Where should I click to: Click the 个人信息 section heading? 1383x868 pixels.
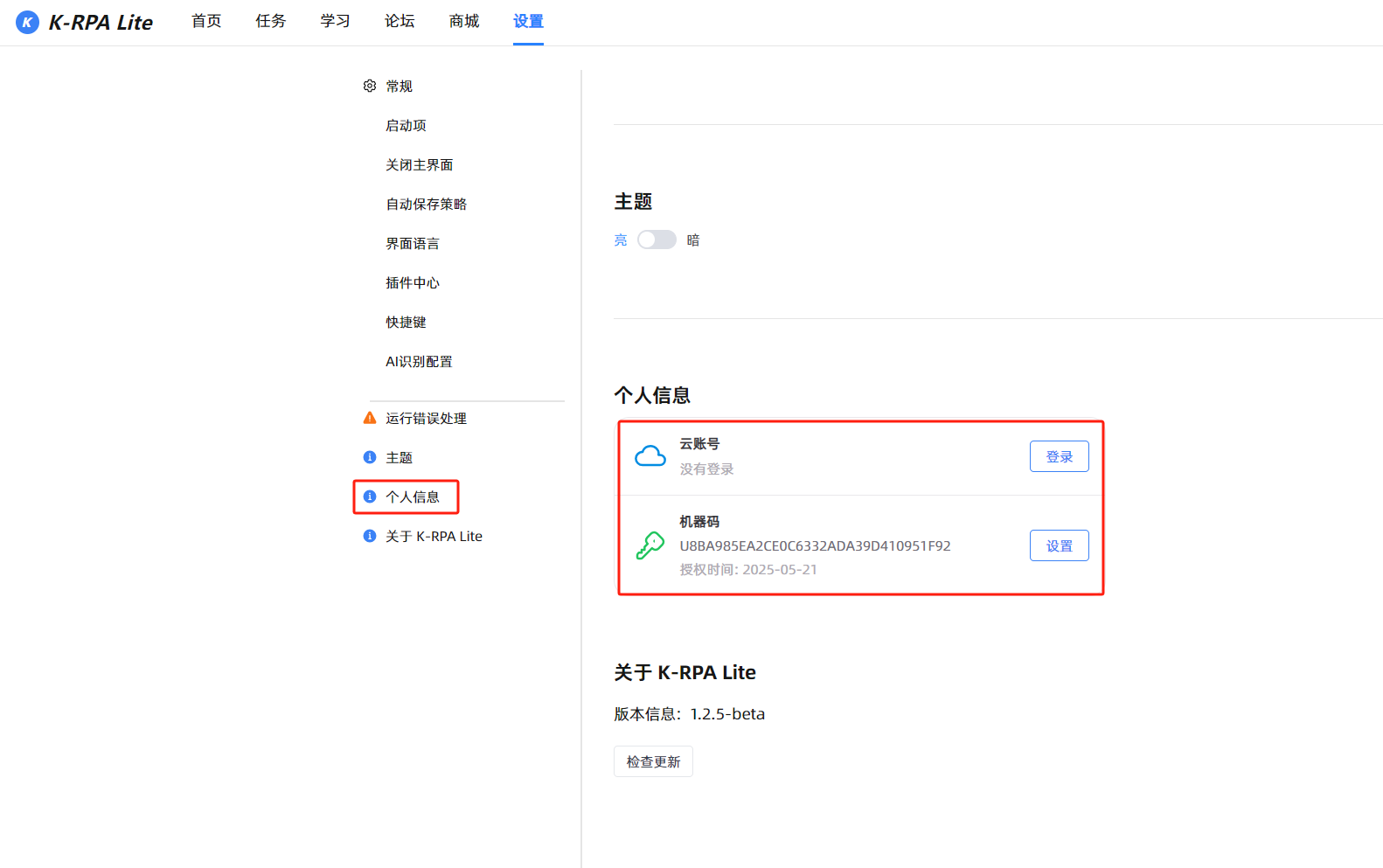click(652, 395)
